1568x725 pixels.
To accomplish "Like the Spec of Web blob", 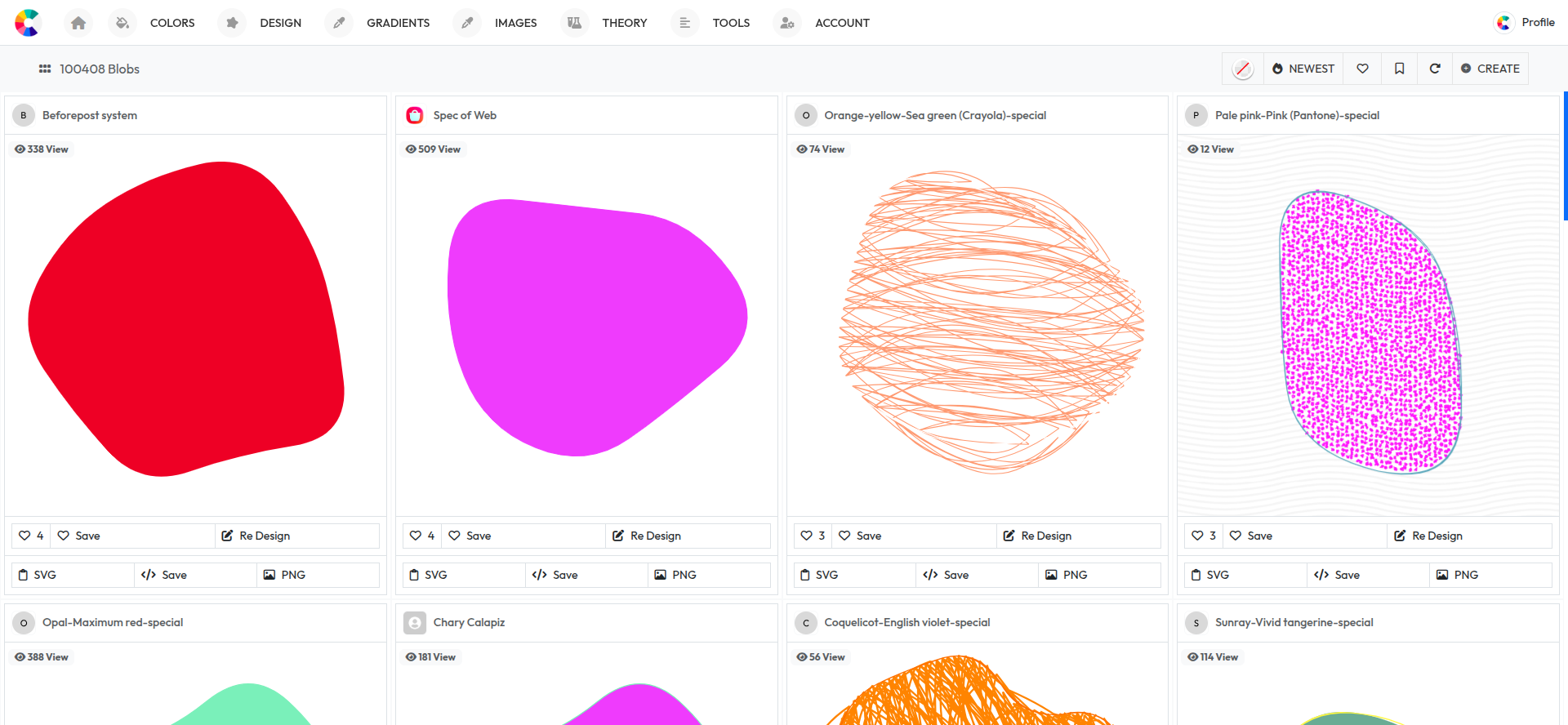I will point(422,536).
